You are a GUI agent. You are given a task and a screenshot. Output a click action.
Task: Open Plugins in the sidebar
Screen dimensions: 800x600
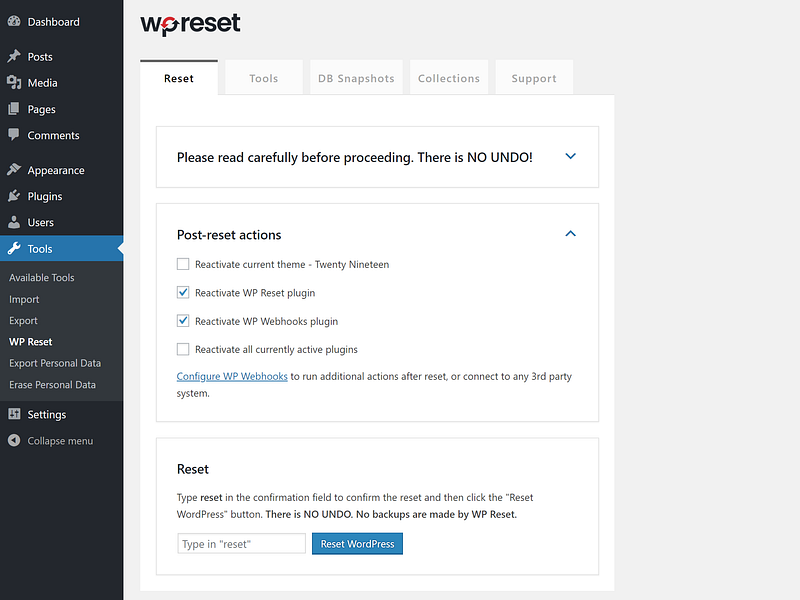(x=61, y=196)
